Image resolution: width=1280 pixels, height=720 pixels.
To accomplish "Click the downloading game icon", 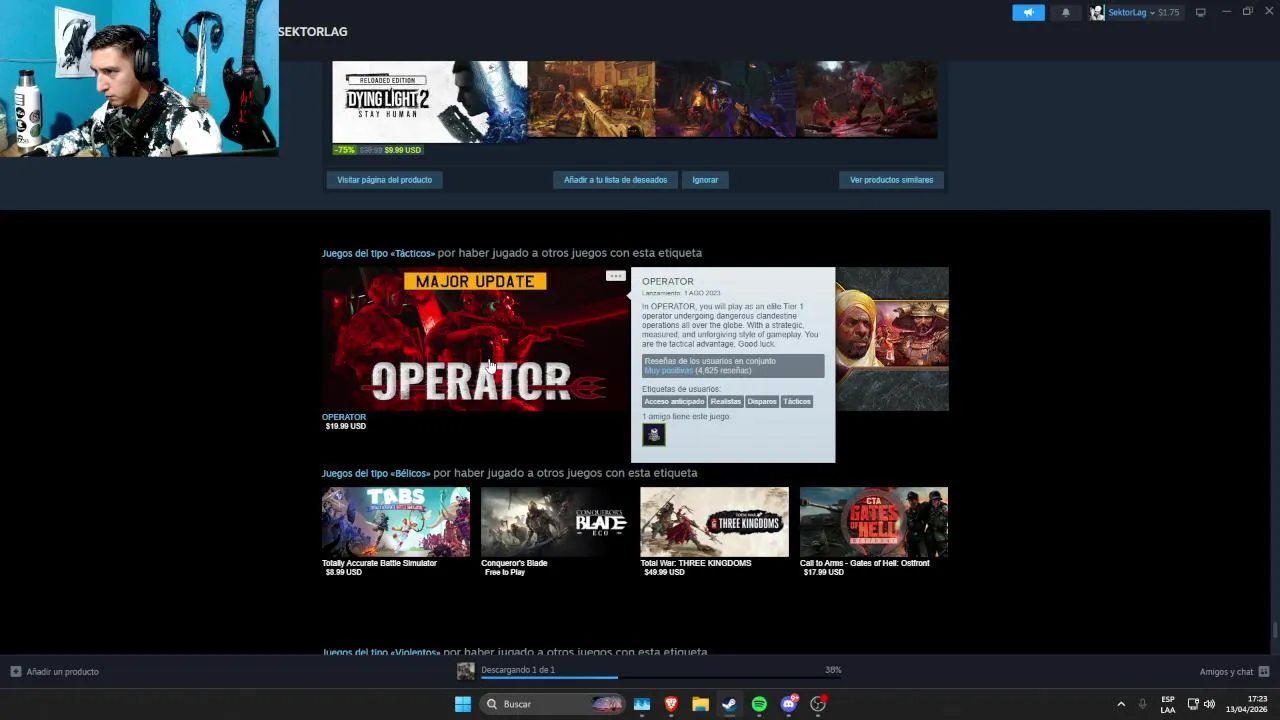I will (466, 671).
